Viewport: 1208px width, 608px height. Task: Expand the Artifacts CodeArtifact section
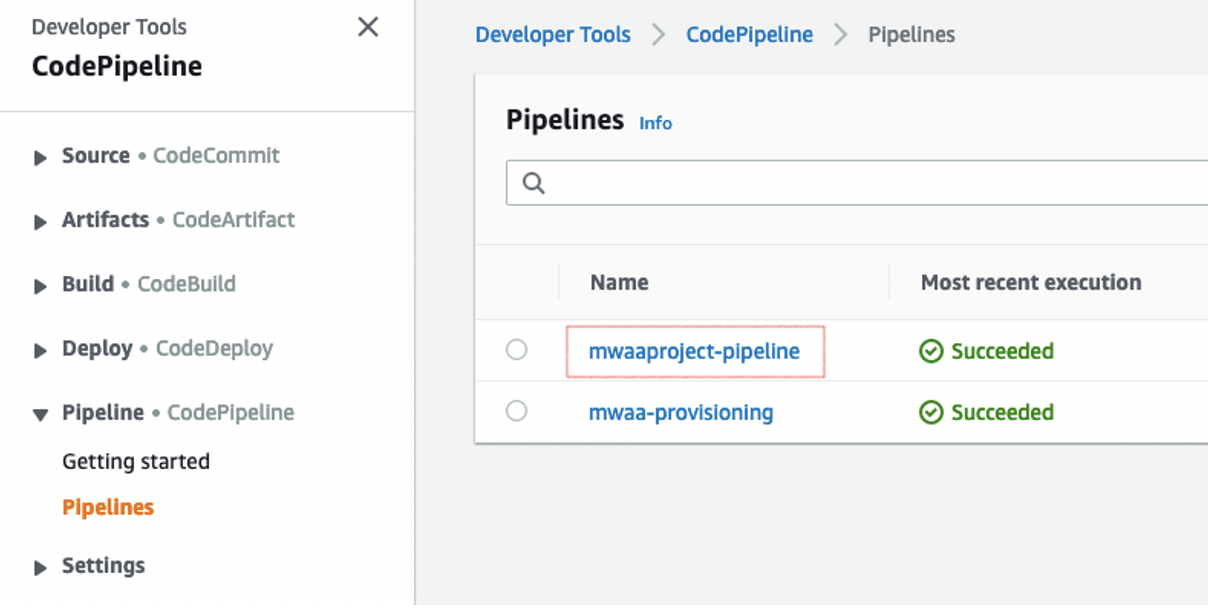[41, 222]
